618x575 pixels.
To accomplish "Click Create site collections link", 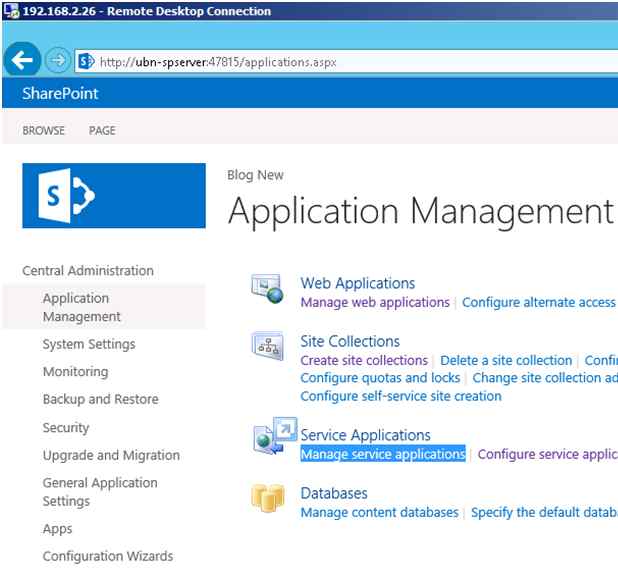I will click(364, 360).
